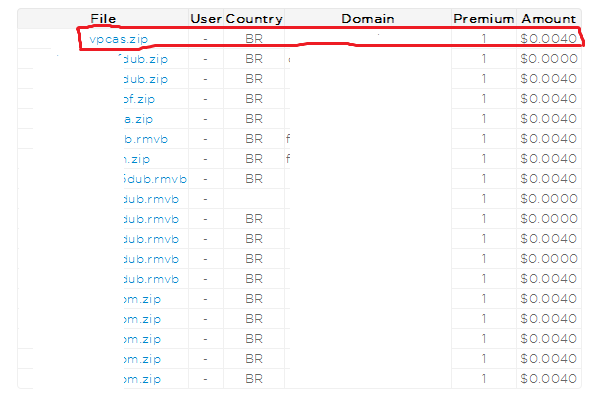Image resolution: width=593 pixels, height=406 pixels.
Task: Sort by the Amount column header
Action: 548,19
